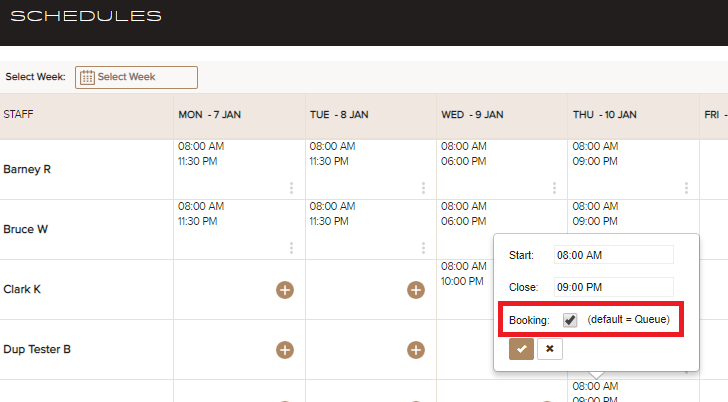Confirm schedule with the checkmark button
The height and width of the screenshot is (402, 728).
[x=521, y=349]
